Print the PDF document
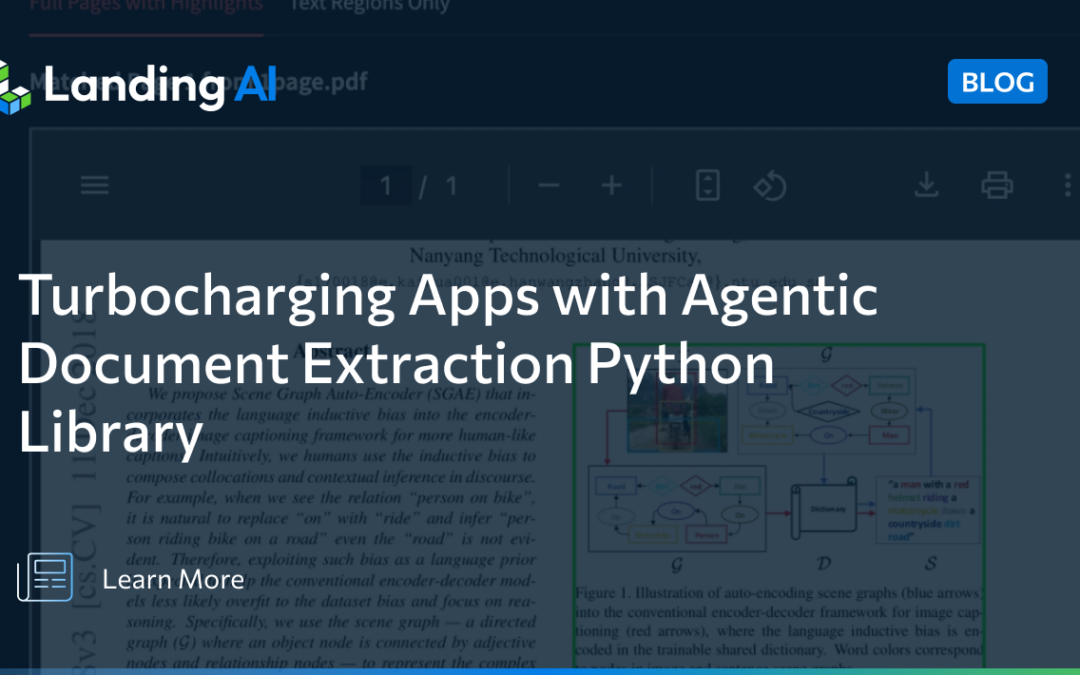Viewport: 1080px width, 675px height. point(997,185)
